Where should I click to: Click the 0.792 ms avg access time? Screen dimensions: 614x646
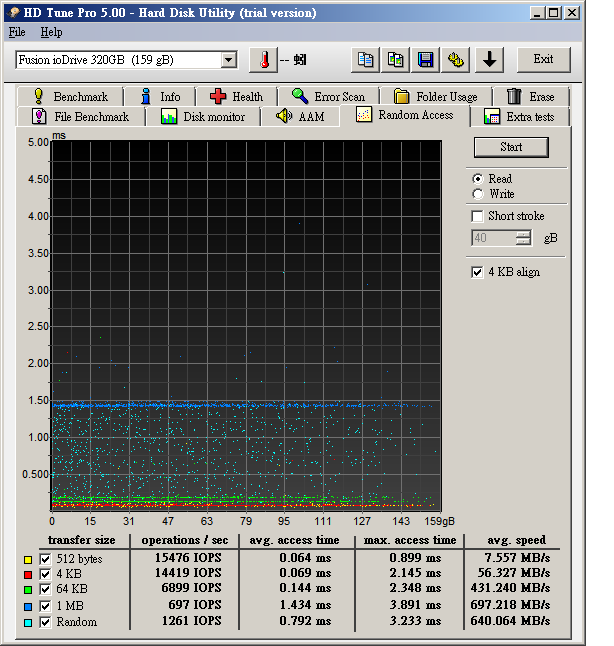pos(305,621)
